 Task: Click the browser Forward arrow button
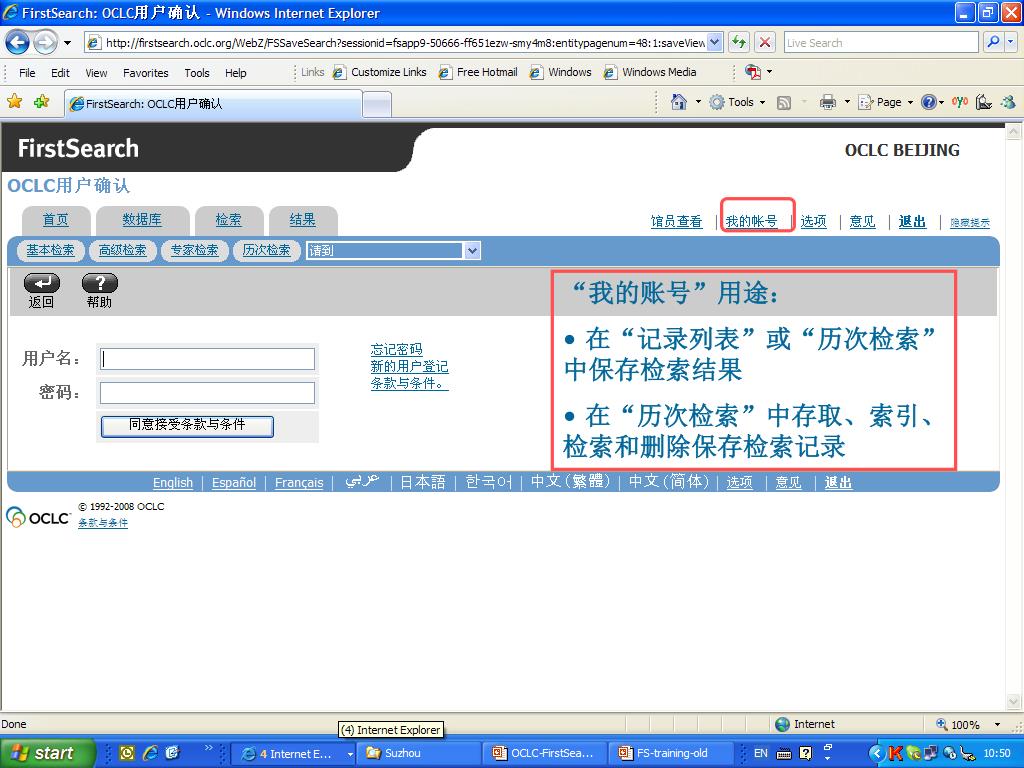point(45,43)
